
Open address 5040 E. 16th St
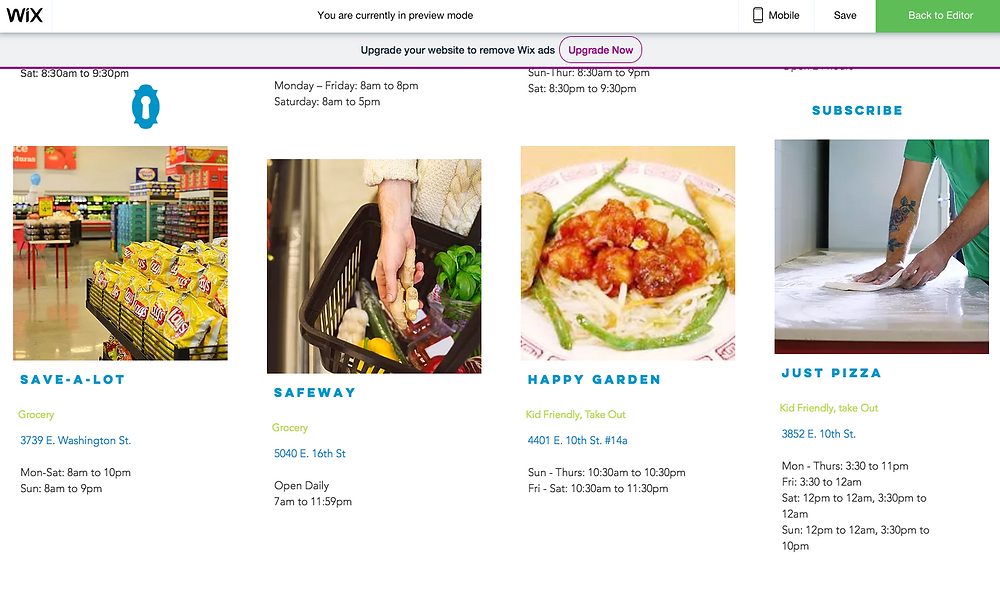click(310, 453)
